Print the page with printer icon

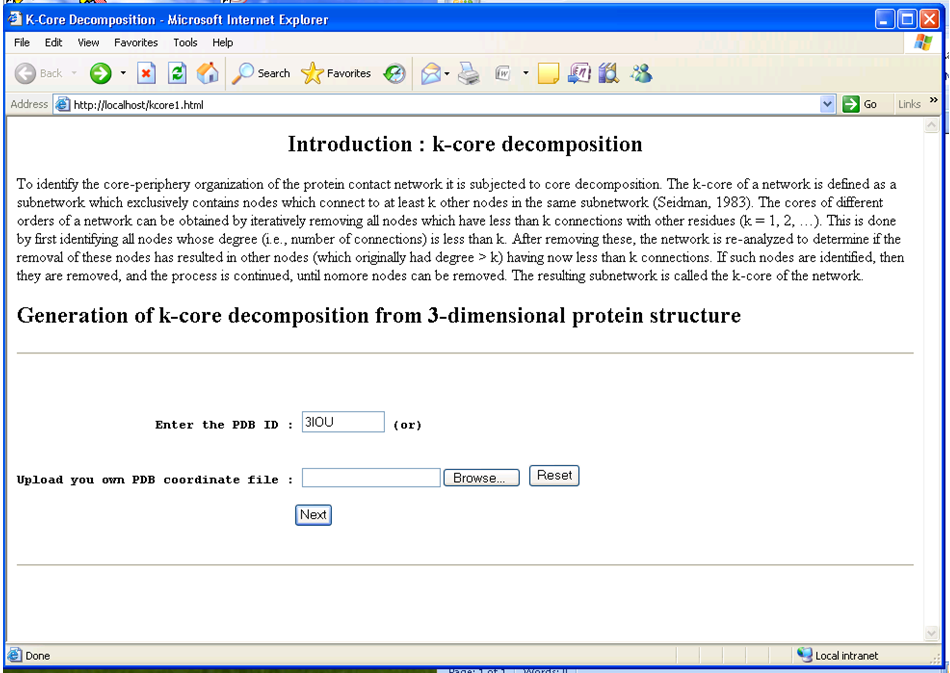point(468,73)
